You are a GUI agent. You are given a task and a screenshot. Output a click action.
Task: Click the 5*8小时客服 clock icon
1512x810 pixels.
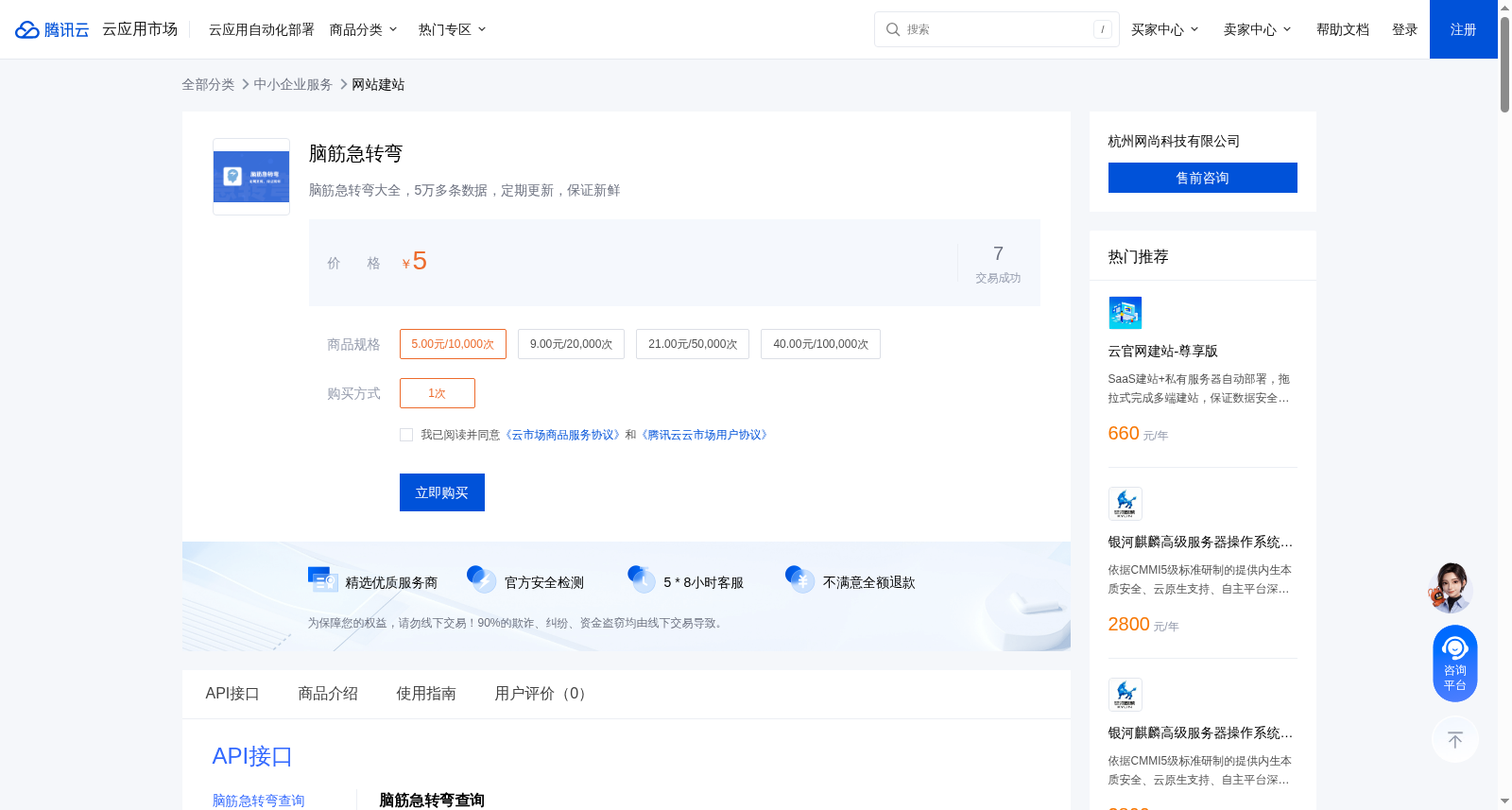(x=642, y=579)
